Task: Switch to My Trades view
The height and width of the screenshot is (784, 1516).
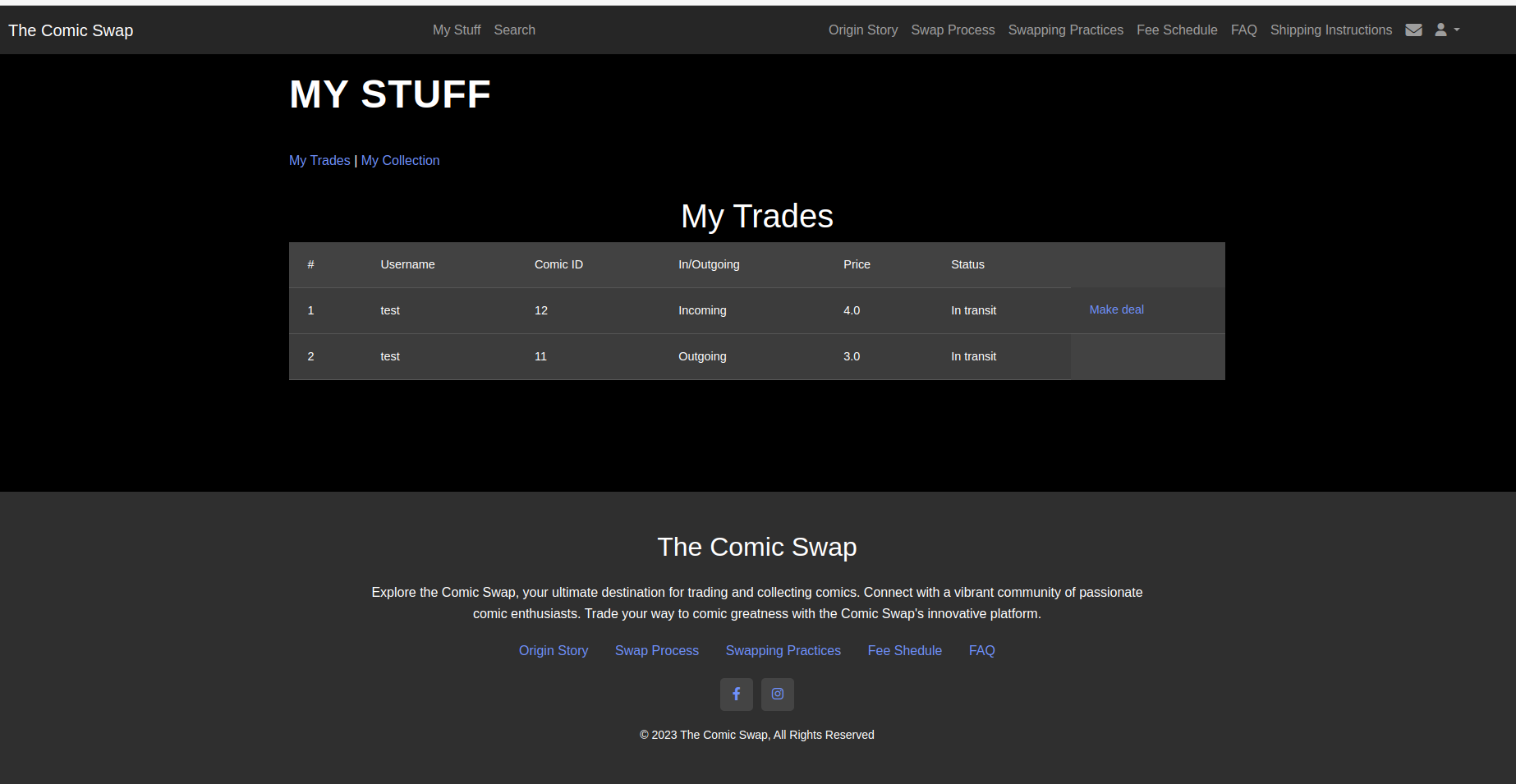Action: 319,161
